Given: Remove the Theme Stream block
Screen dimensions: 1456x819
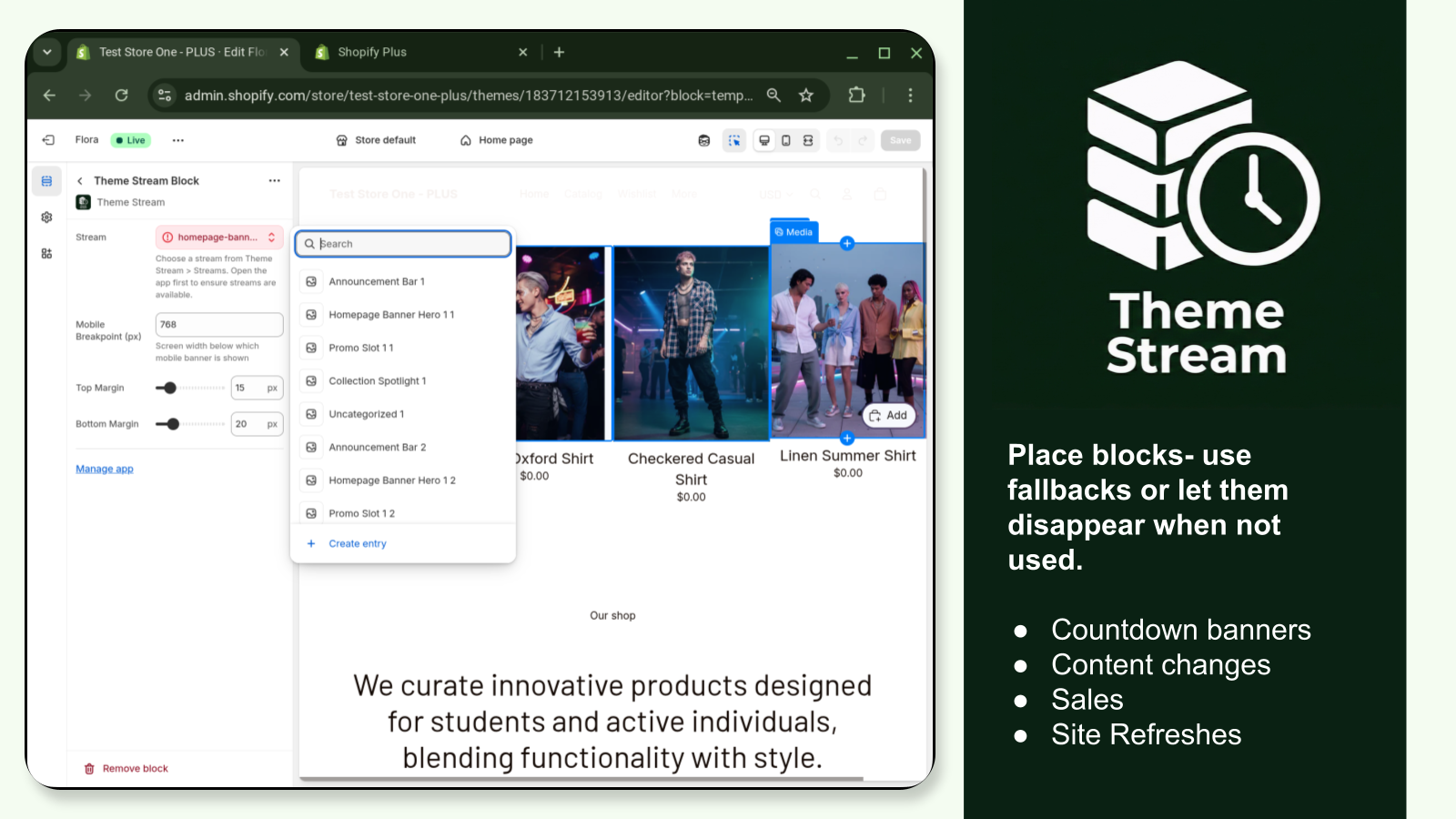Looking at the screenshot, I should pos(125,768).
